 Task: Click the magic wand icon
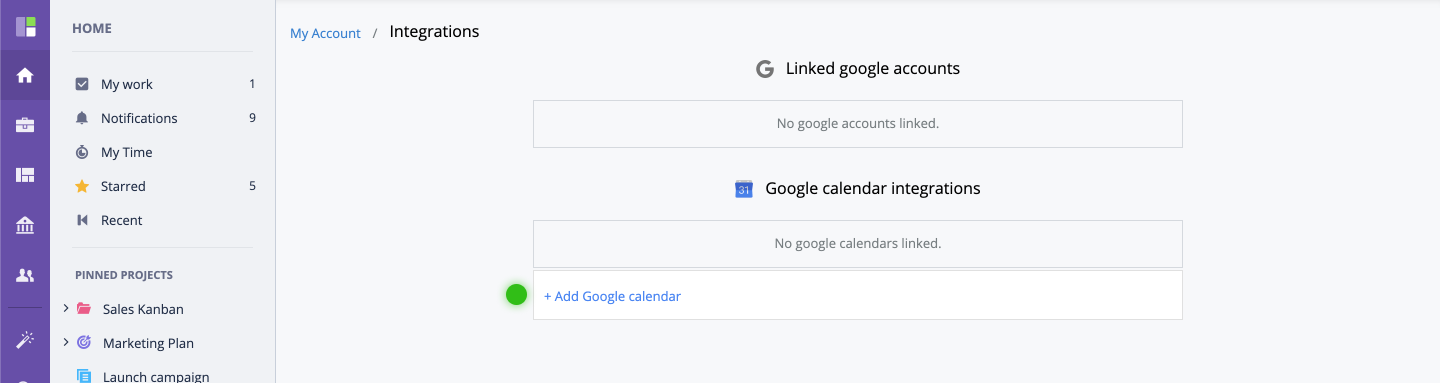pyautogui.click(x=25, y=340)
